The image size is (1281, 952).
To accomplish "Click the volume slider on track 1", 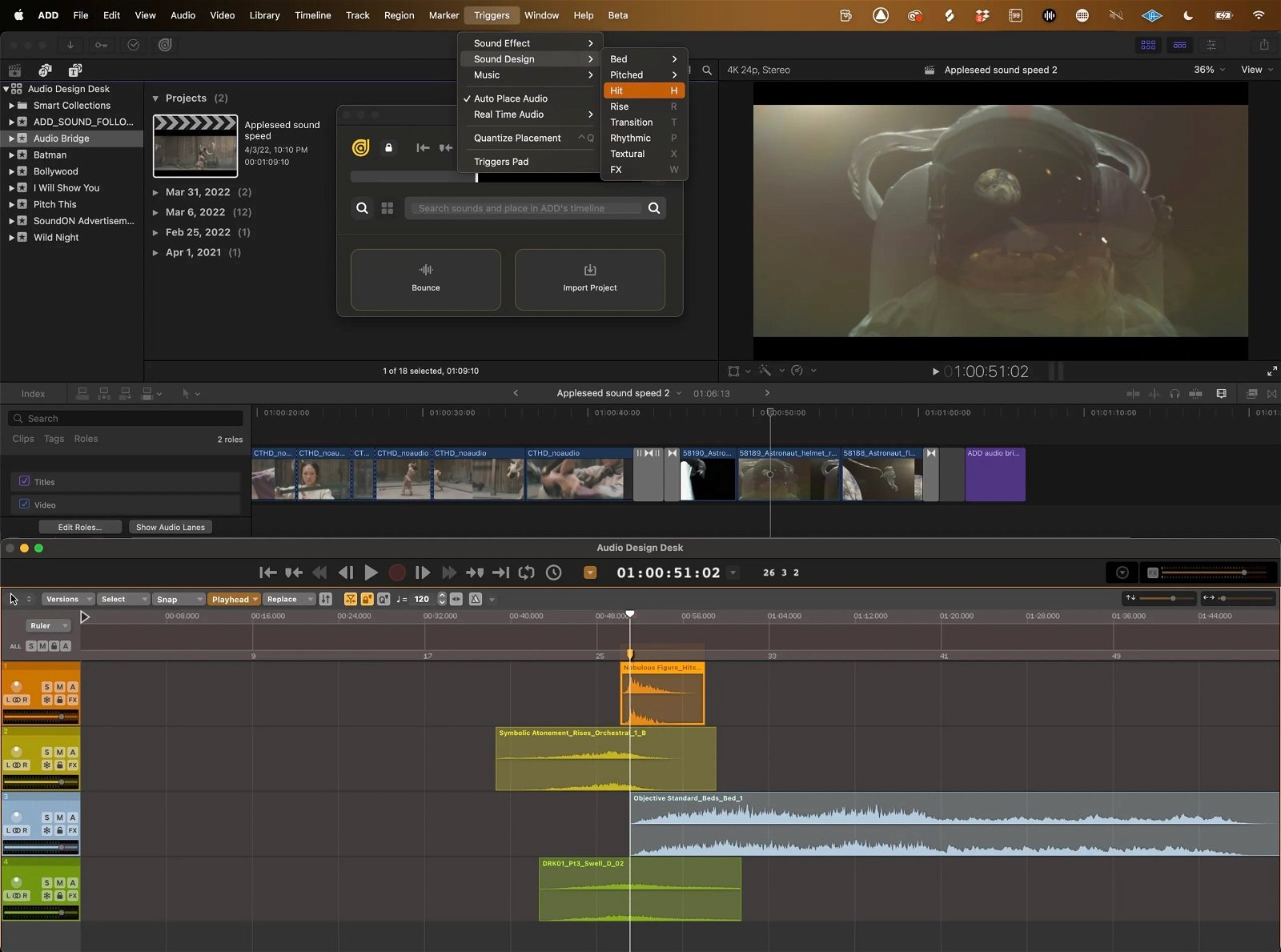I will coord(41,716).
